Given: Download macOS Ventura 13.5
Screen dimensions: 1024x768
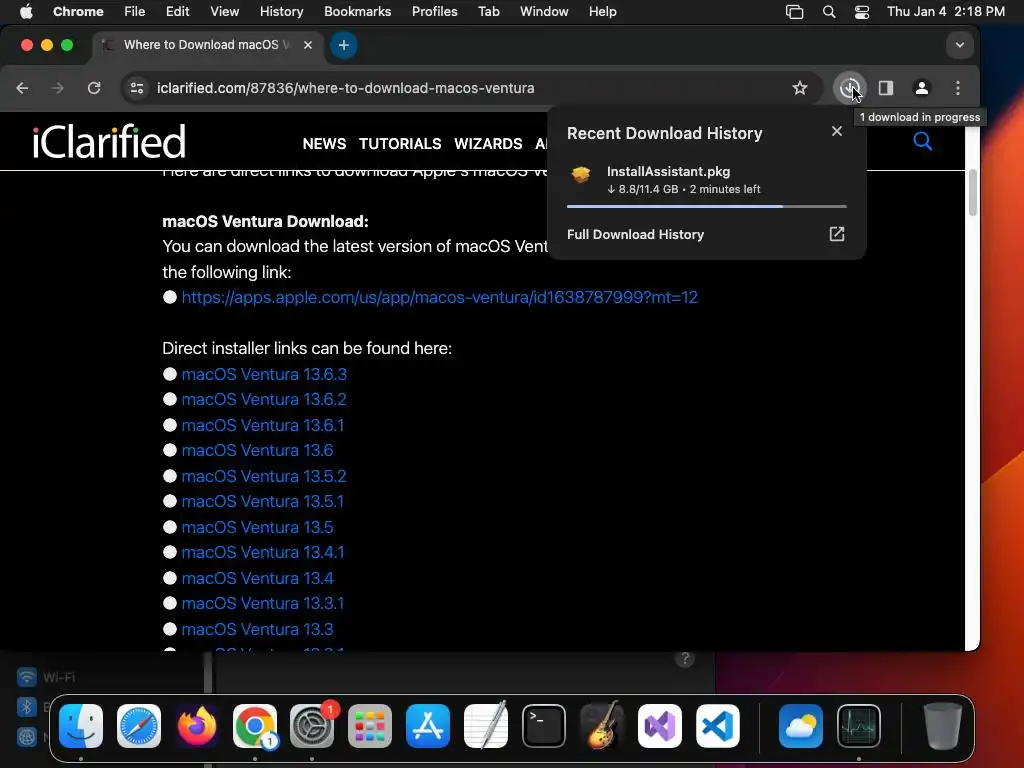Looking at the screenshot, I should (257, 527).
